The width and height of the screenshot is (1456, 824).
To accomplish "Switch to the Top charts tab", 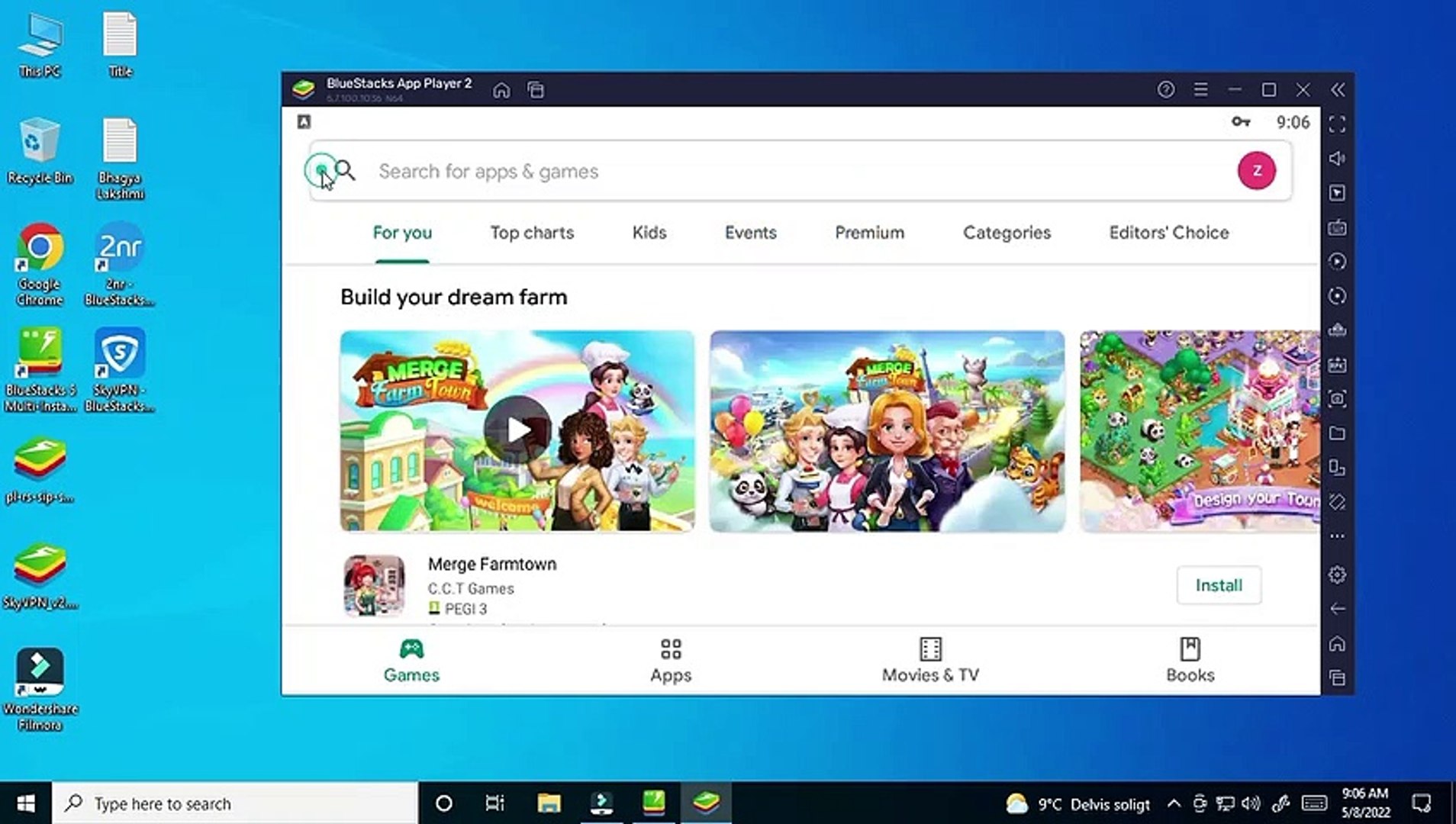I will click(x=532, y=233).
